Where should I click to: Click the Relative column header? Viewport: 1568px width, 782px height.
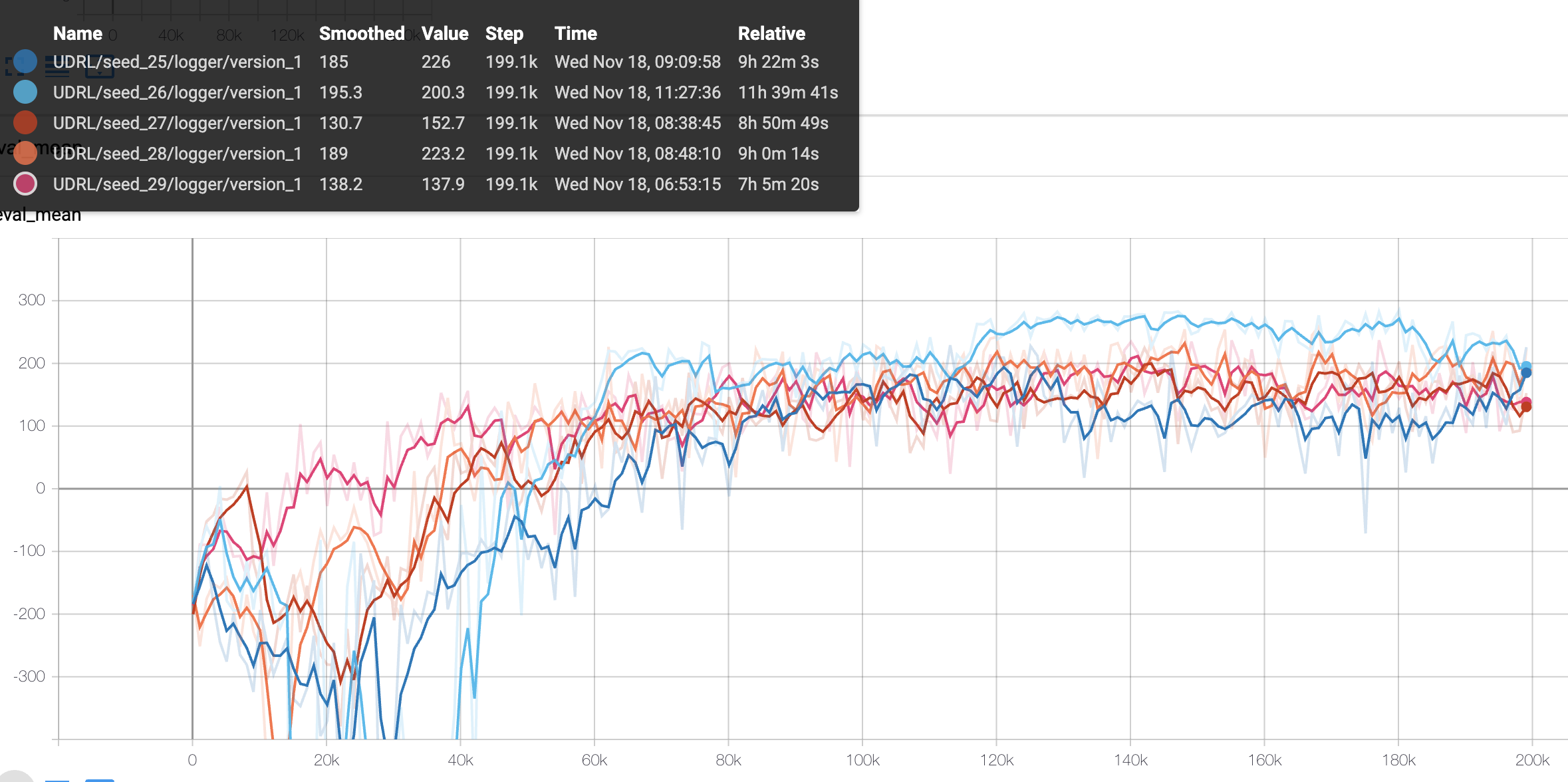(x=771, y=33)
